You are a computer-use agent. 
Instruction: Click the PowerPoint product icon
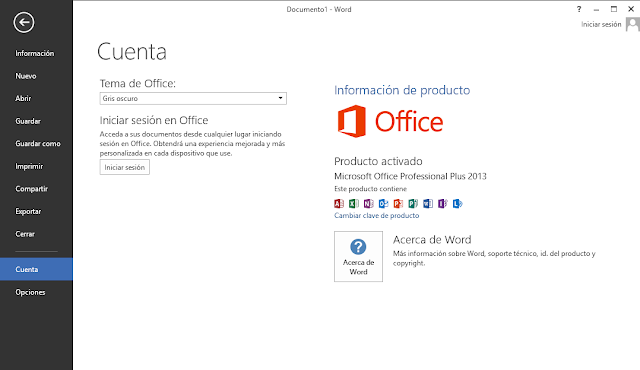point(398,203)
